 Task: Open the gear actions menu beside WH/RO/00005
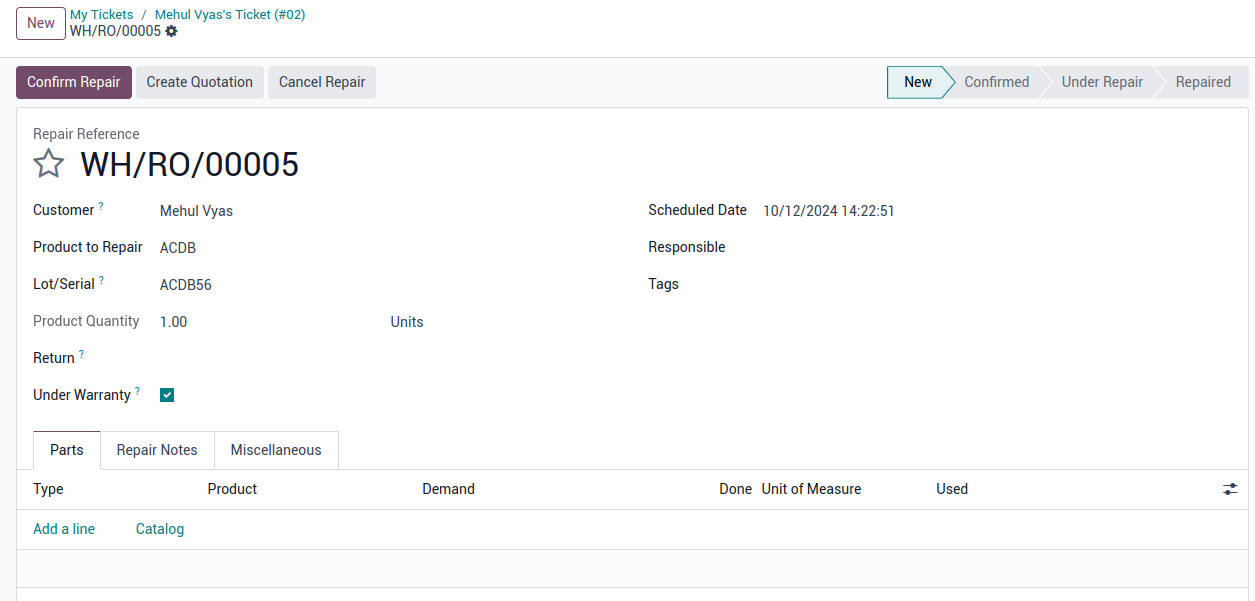[171, 31]
